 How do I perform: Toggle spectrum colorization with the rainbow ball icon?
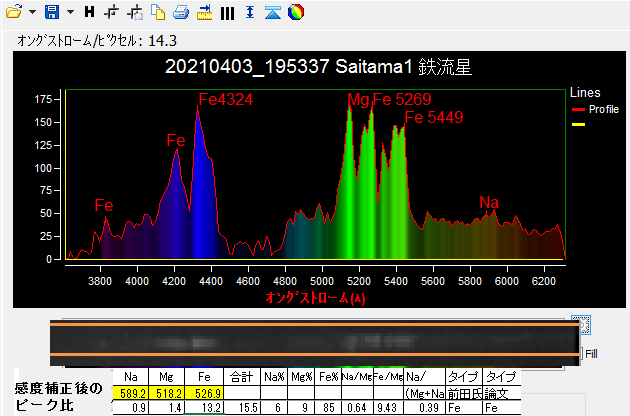click(x=296, y=12)
